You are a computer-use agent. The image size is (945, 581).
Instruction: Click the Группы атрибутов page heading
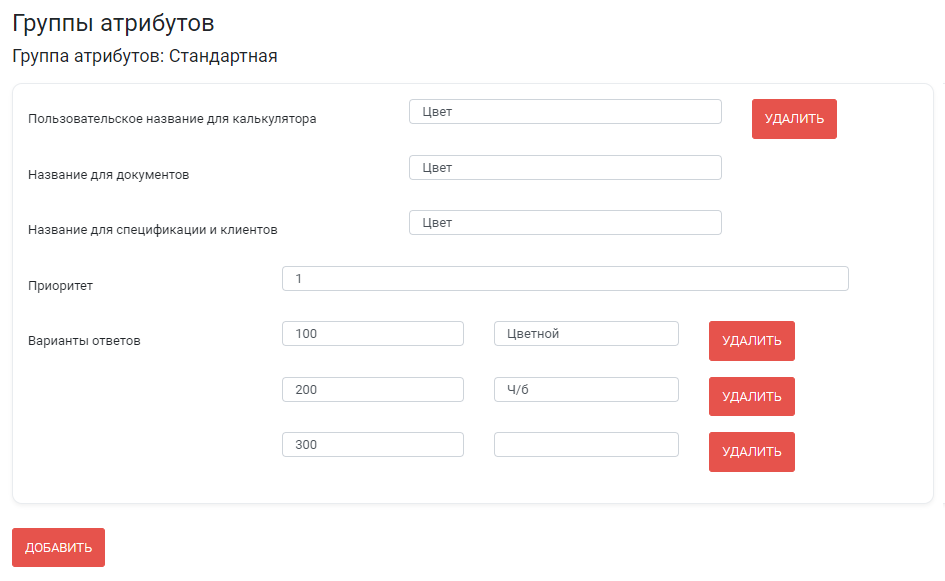113,24
